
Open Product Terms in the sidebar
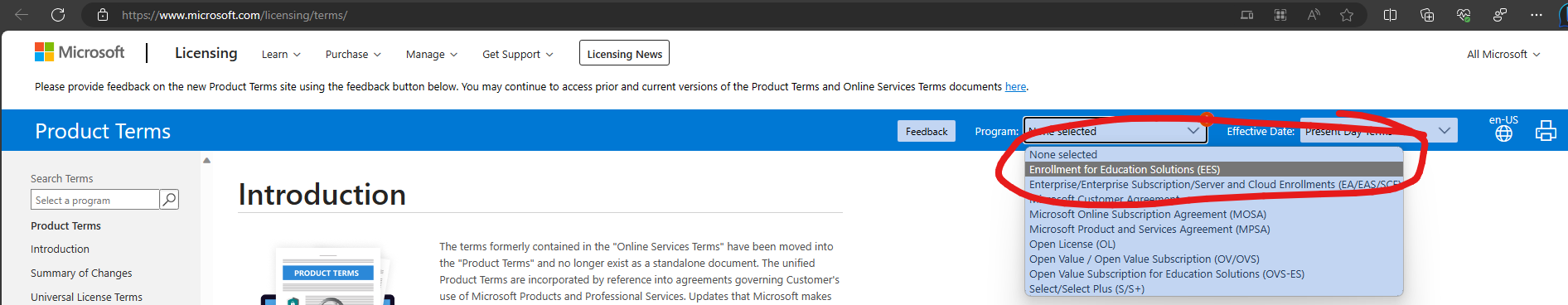pos(65,225)
